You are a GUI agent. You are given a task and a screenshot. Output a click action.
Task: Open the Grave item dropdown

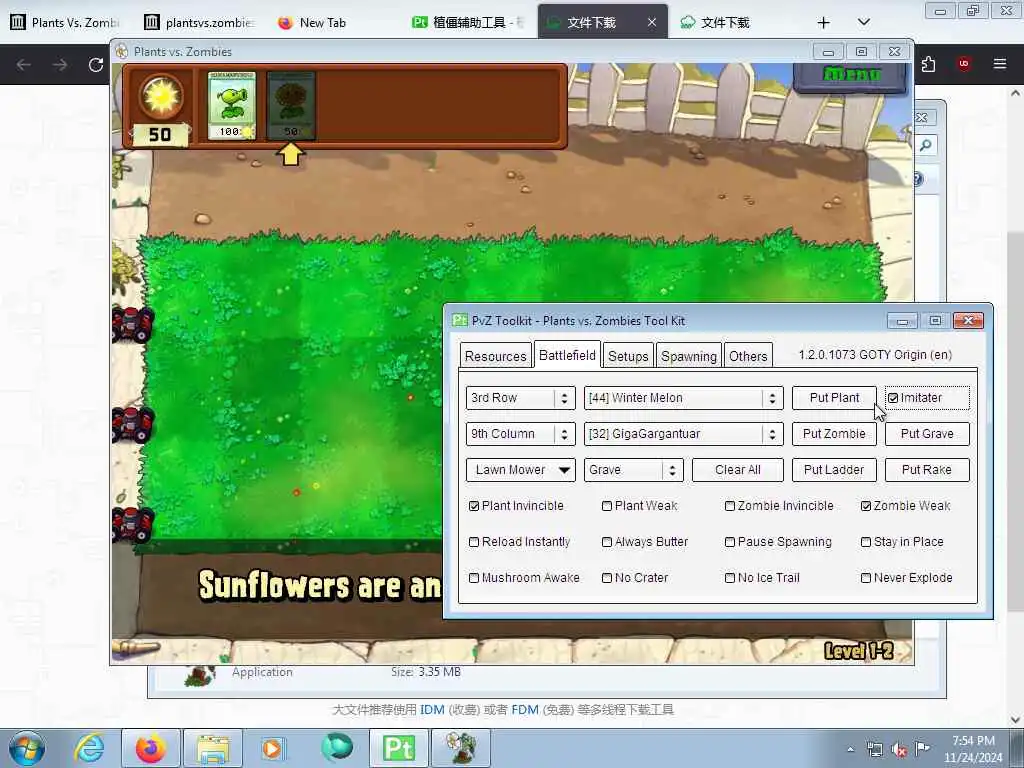tap(633, 470)
